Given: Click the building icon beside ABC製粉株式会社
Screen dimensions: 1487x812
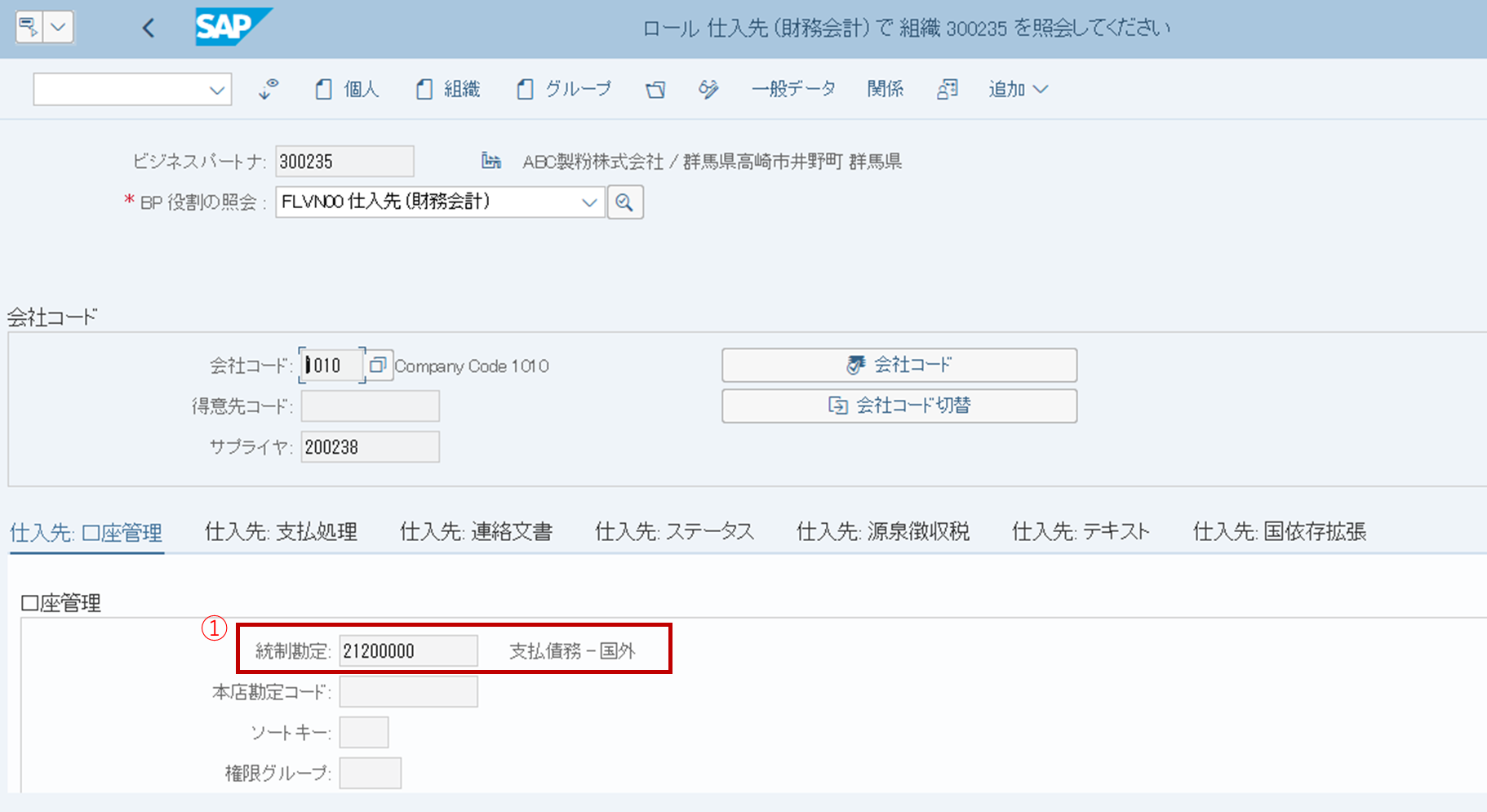Looking at the screenshot, I should point(491,161).
